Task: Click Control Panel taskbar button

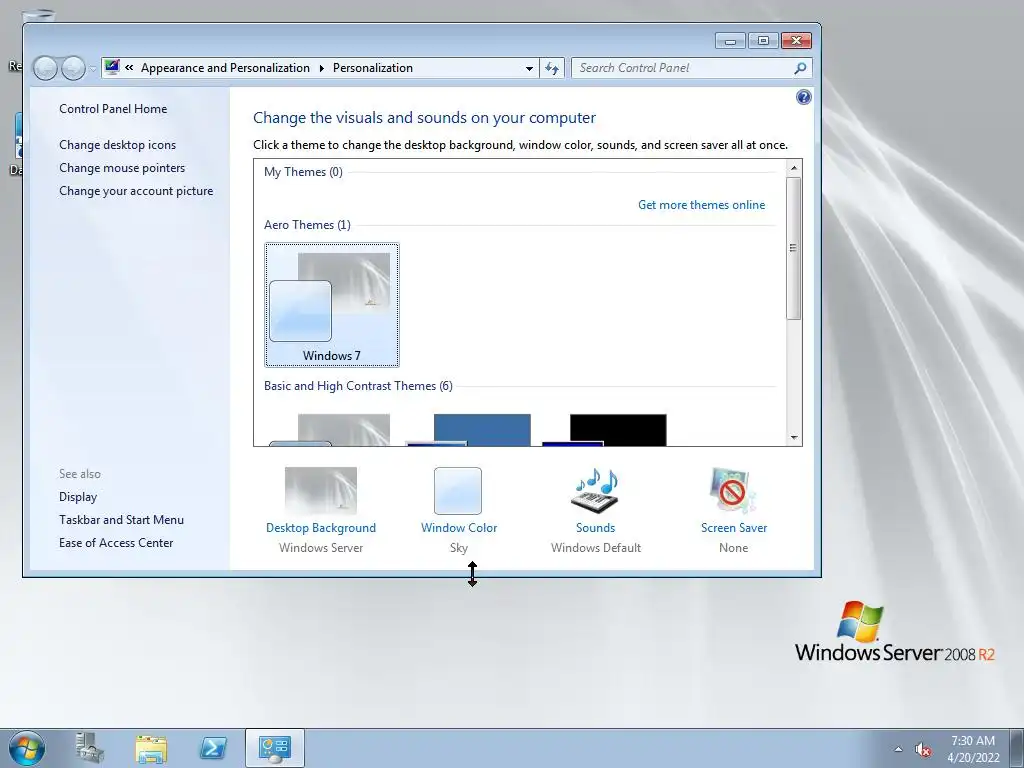Action: [x=275, y=748]
